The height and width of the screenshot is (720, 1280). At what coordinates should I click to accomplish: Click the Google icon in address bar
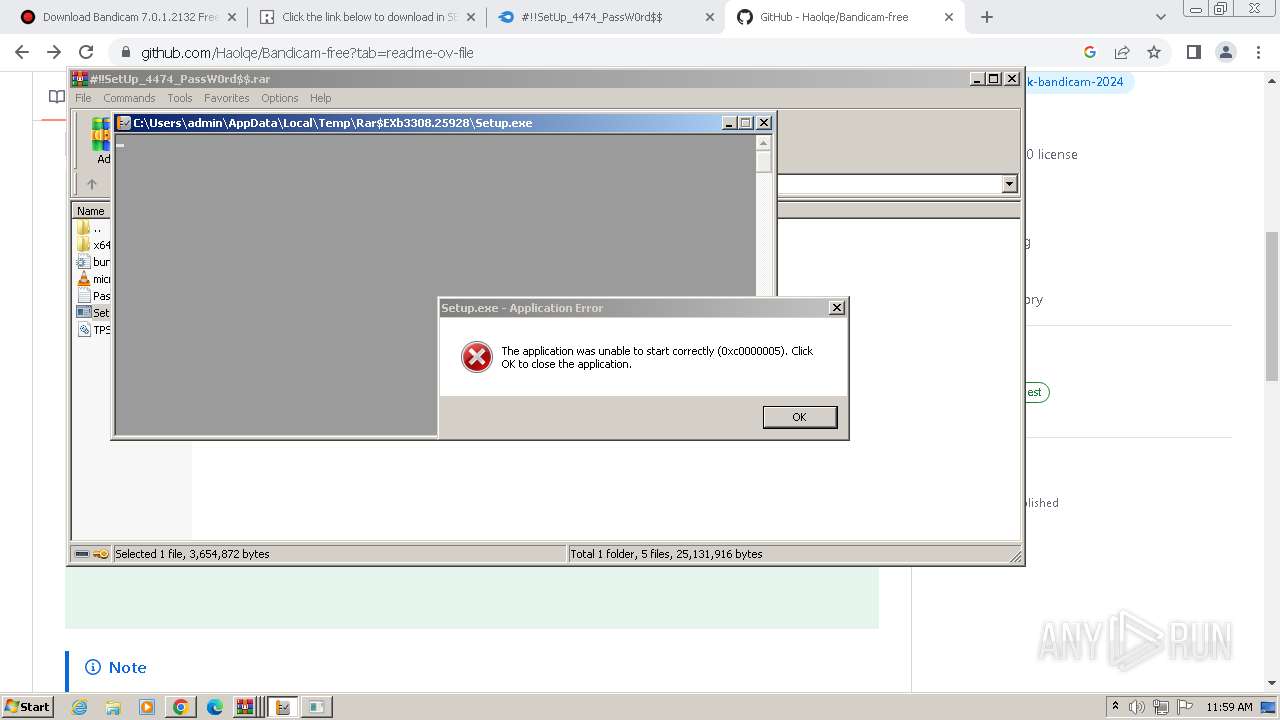pyautogui.click(x=1090, y=53)
